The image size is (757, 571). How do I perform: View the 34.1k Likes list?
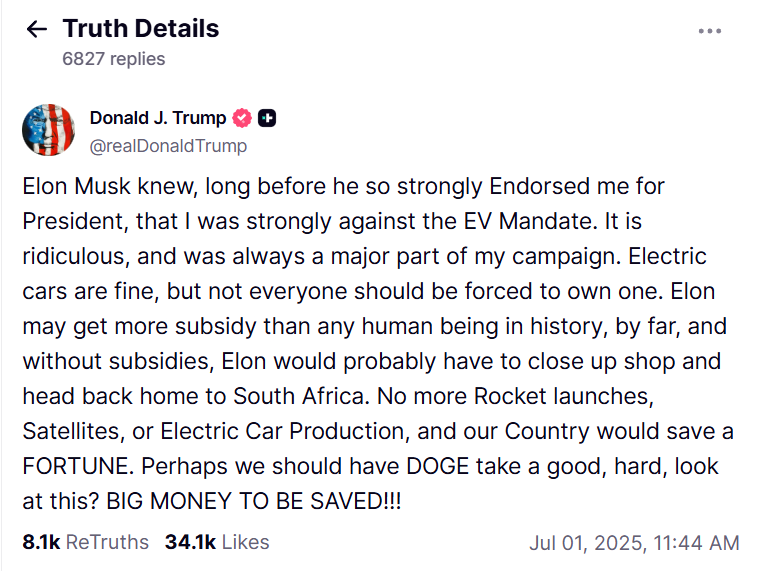tap(217, 542)
